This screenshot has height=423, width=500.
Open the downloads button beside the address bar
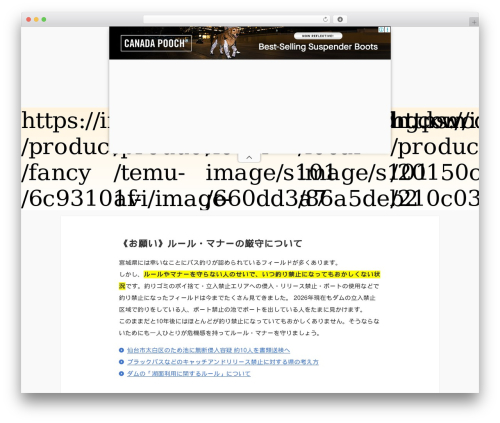click(340, 20)
